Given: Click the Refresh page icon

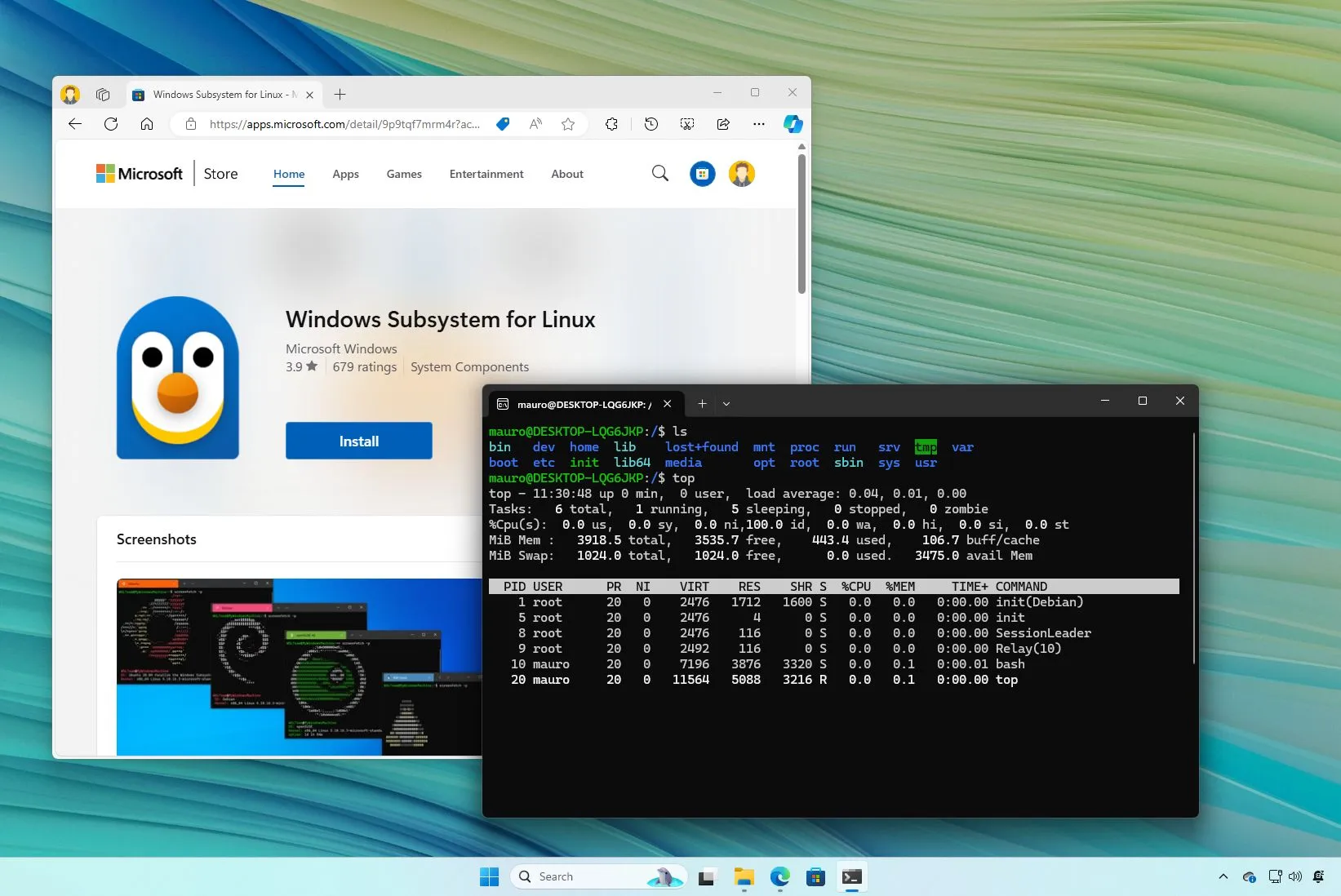Looking at the screenshot, I should coord(111,124).
